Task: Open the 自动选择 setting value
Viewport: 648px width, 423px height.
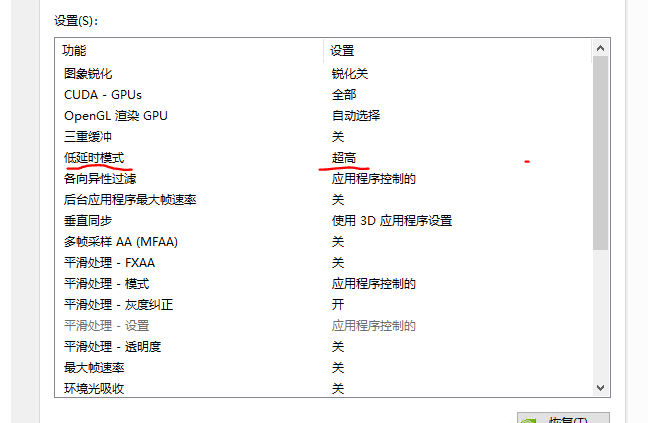Action: pos(356,116)
